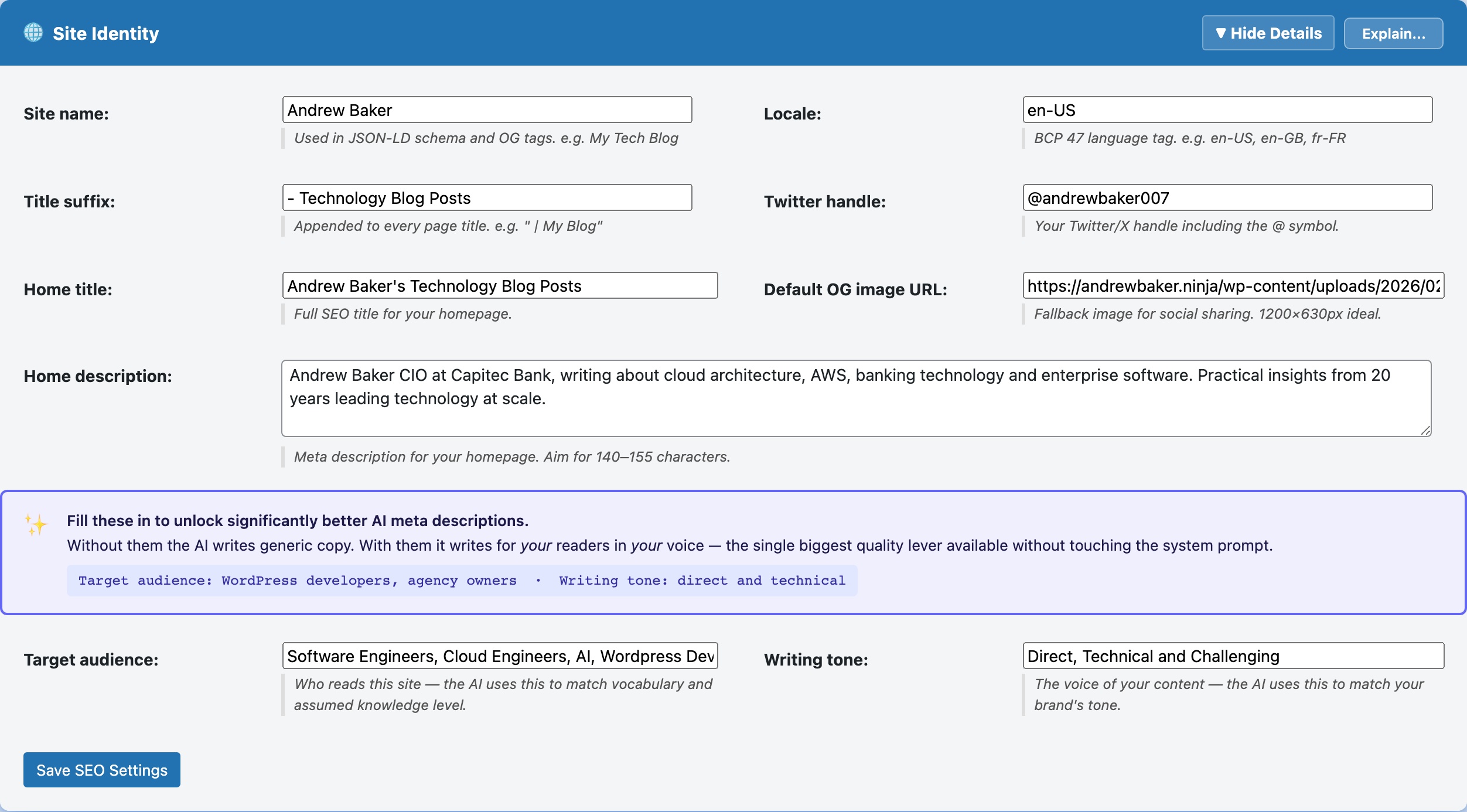The image size is (1467, 812).
Task: Select the Site name input containing Andrew Baker
Action: point(487,109)
